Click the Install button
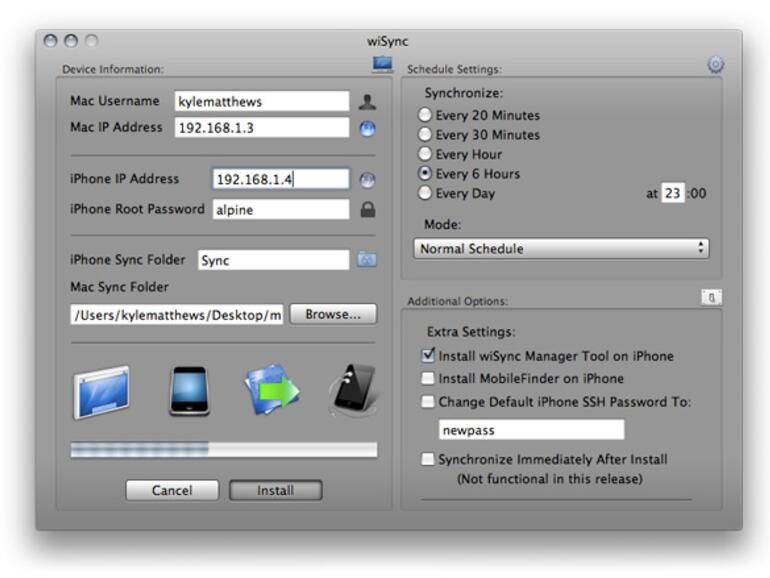Viewport: 770px width, 578px height. click(275, 491)
